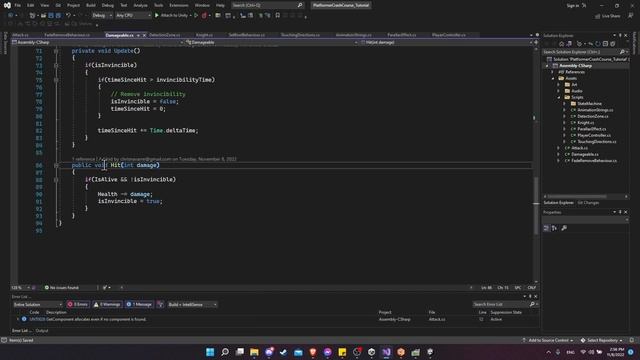
Task: Click the No issues found status indicator
Action: 61,288
